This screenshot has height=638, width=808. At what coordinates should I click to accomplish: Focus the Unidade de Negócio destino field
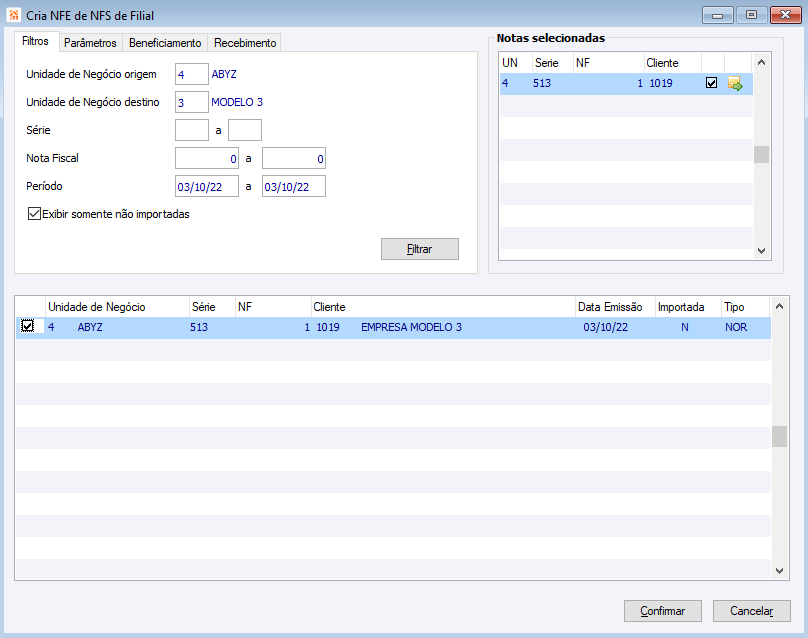(192, 102)
